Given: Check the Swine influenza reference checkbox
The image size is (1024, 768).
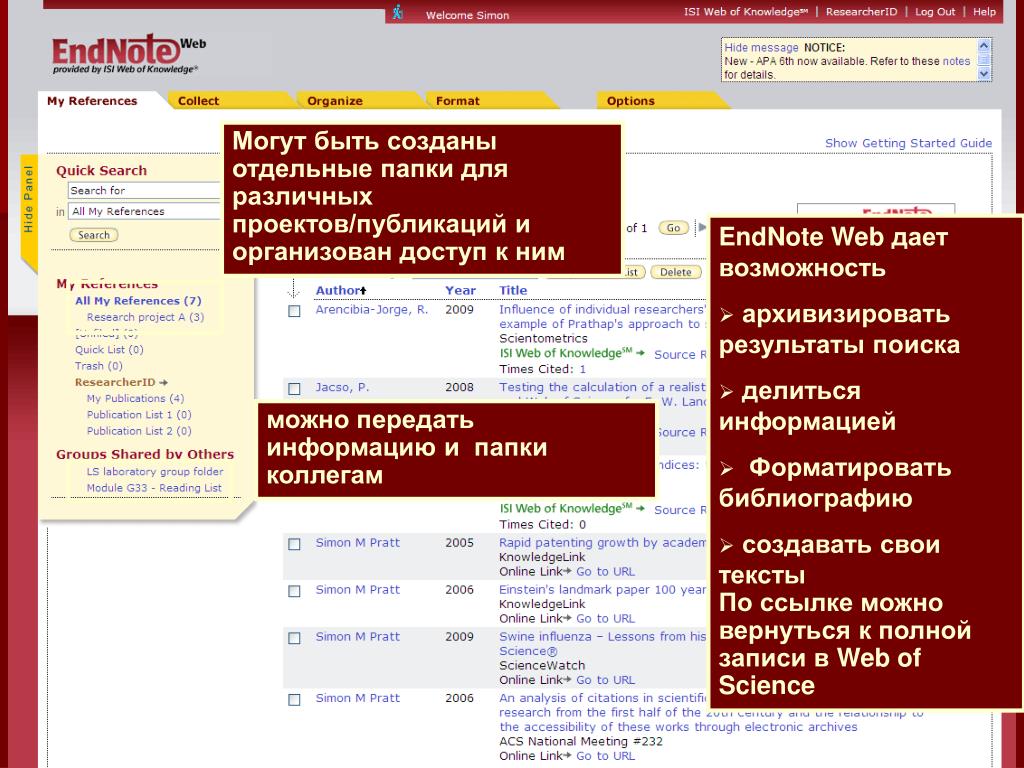Looking at the screenshot, I should [295, 638].
